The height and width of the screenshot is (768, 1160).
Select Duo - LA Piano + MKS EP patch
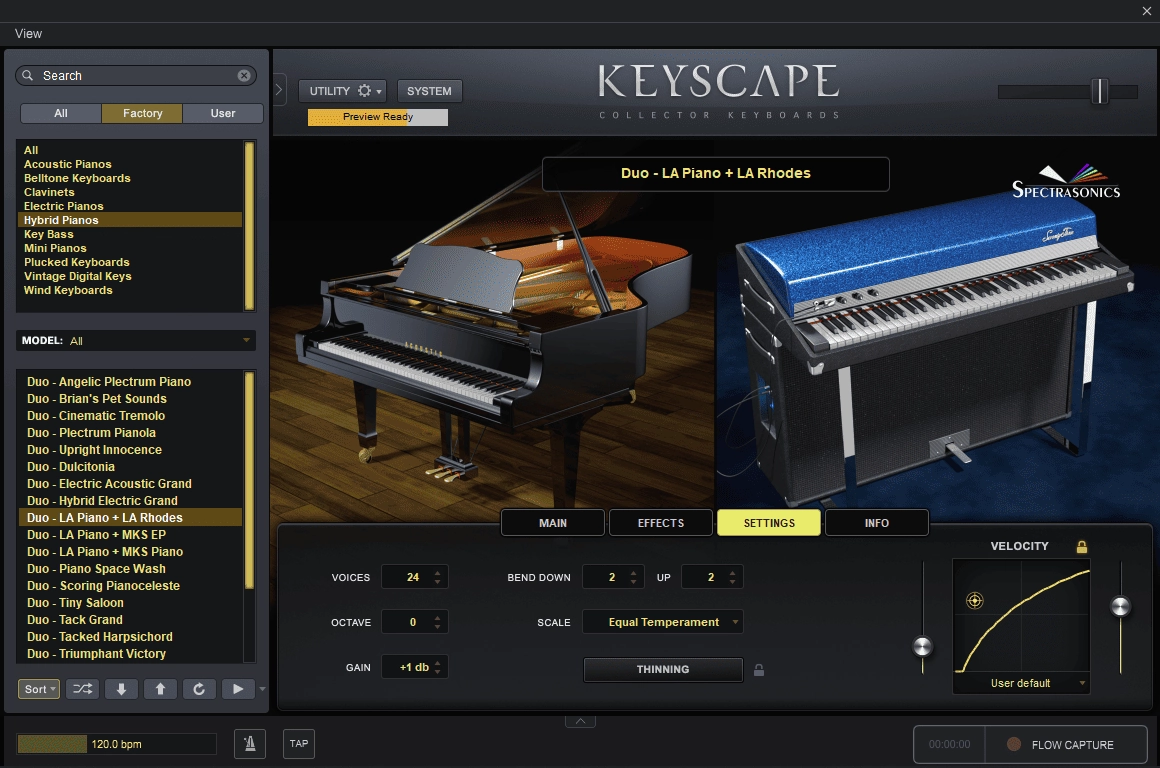point(130,534)
